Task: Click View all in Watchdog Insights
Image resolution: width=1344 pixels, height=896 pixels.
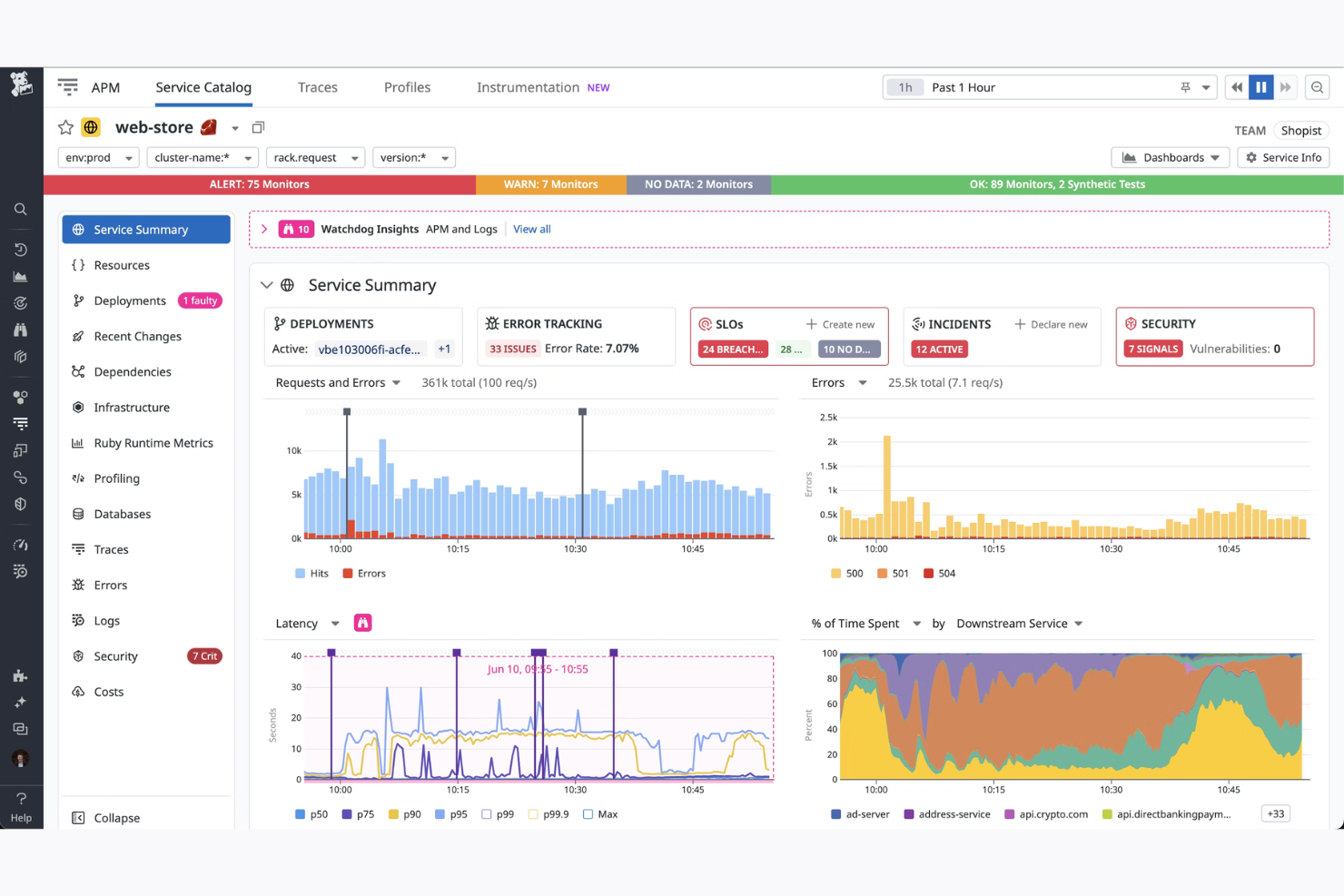Action: pos(531,229)
